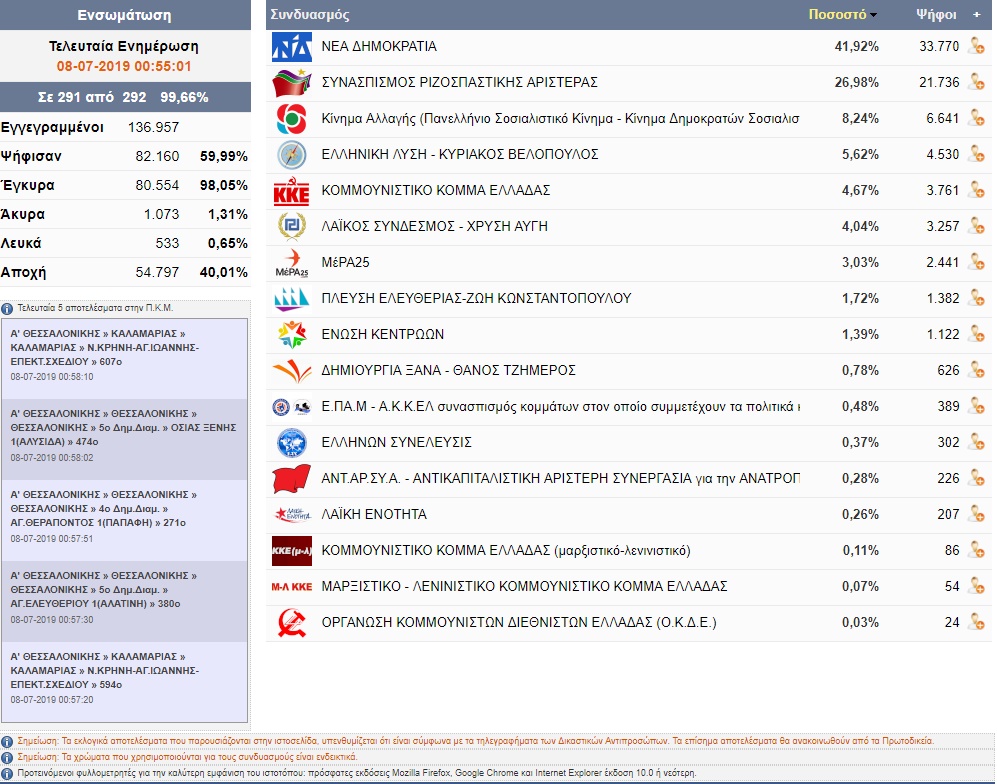Click the Ενσωμάτωση panel header

(125, 15)
